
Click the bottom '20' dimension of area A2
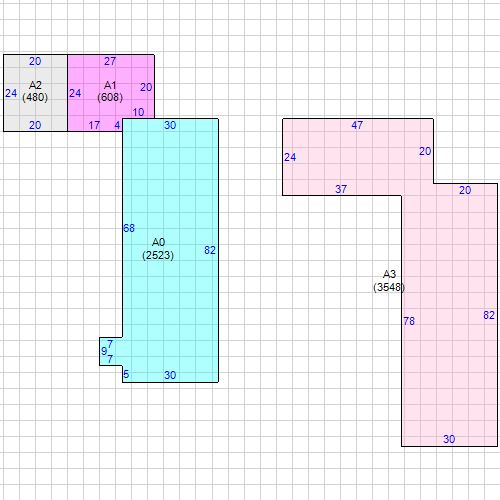35,125
